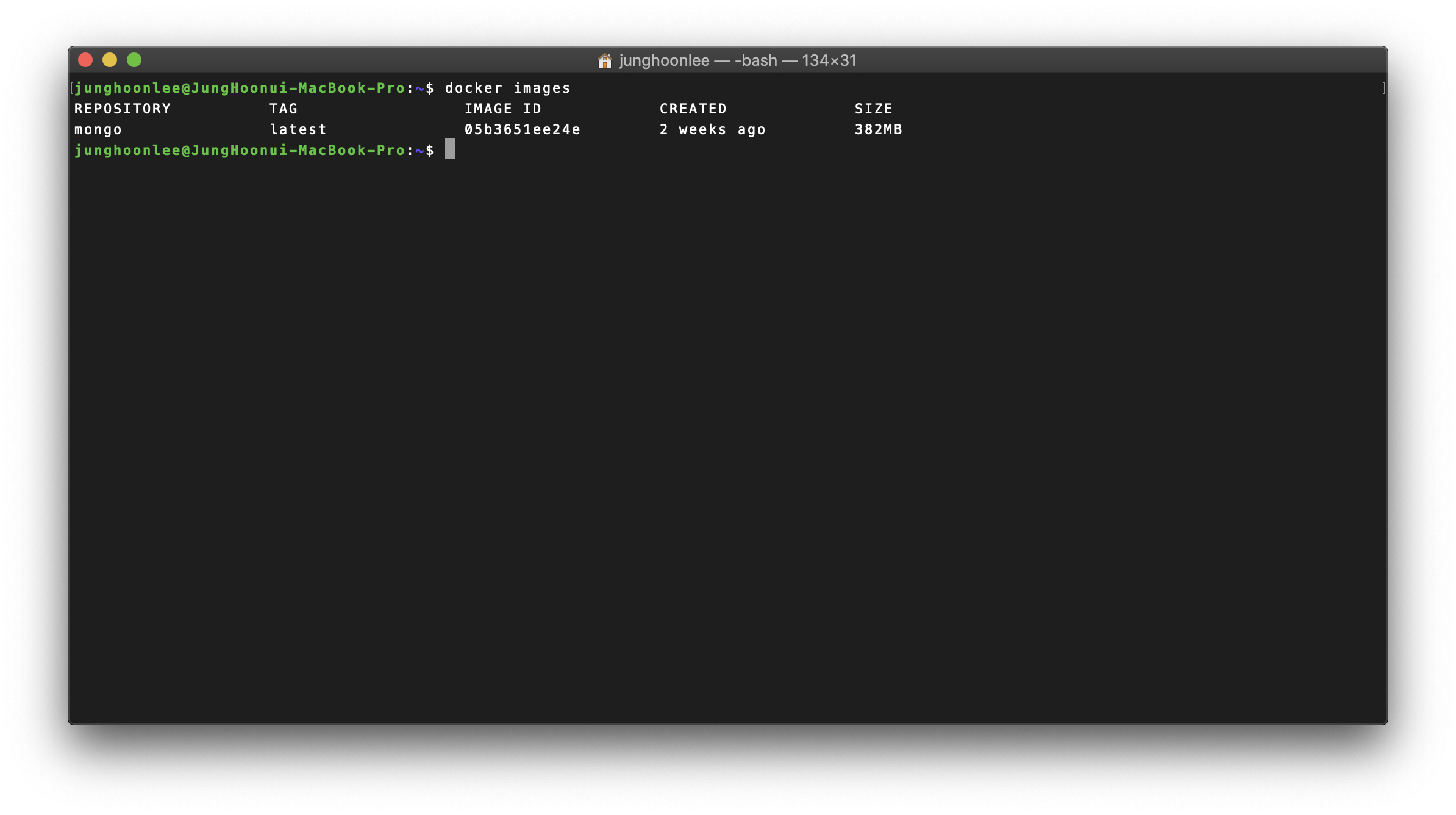
Task: Click the first prompt 'junghoonlee@JungHoonui-MacBook-Pro'
Action: [x=240, y=88]
